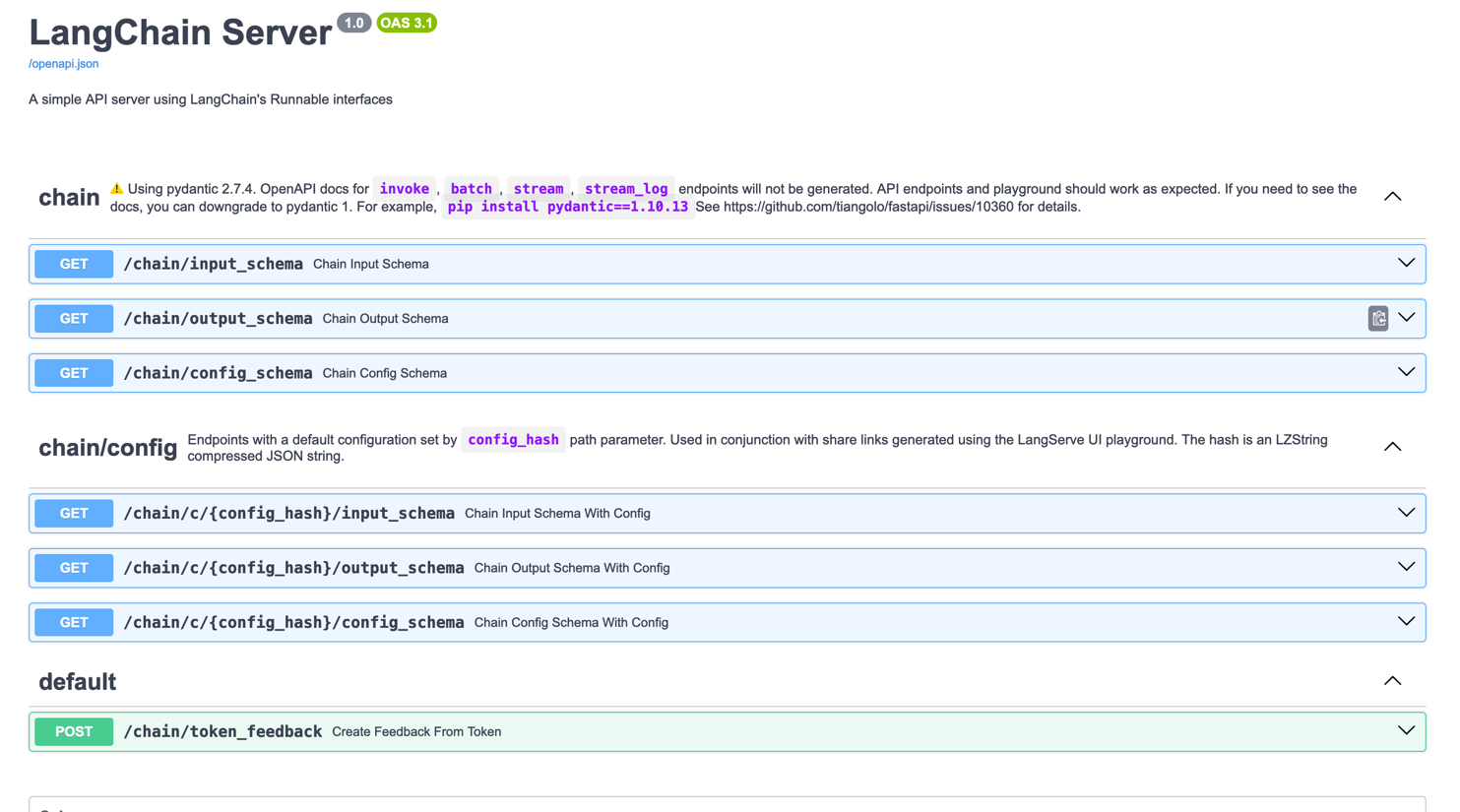The width and height of the screenshot is (1460, 812).
Task: Select the /chain/output_schema path text
Action: (x=218, y=319)
